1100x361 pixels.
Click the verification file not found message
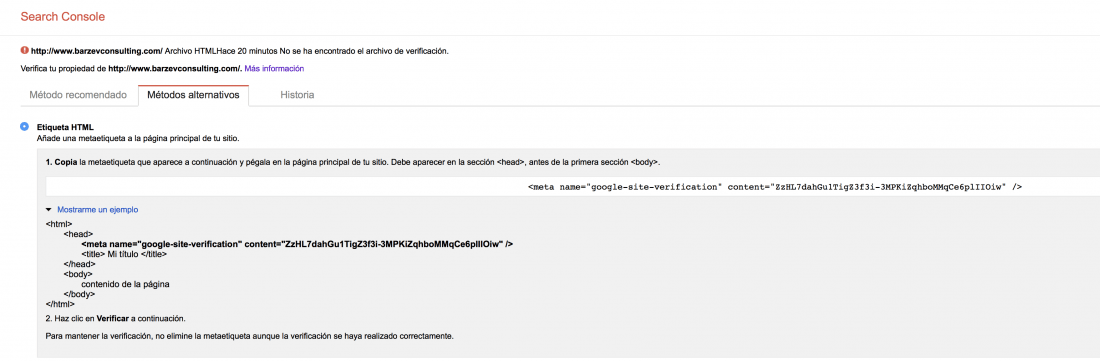click(x=363, y=51)
